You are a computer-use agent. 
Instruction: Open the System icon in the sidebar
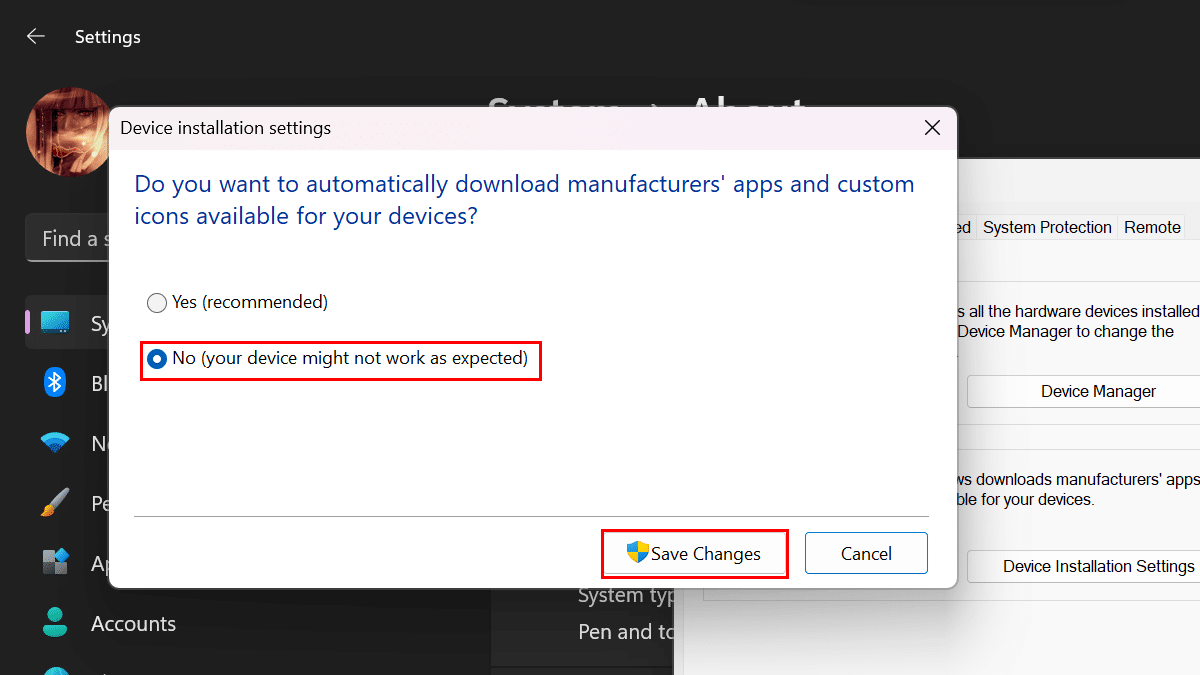[x=54, y=323]
